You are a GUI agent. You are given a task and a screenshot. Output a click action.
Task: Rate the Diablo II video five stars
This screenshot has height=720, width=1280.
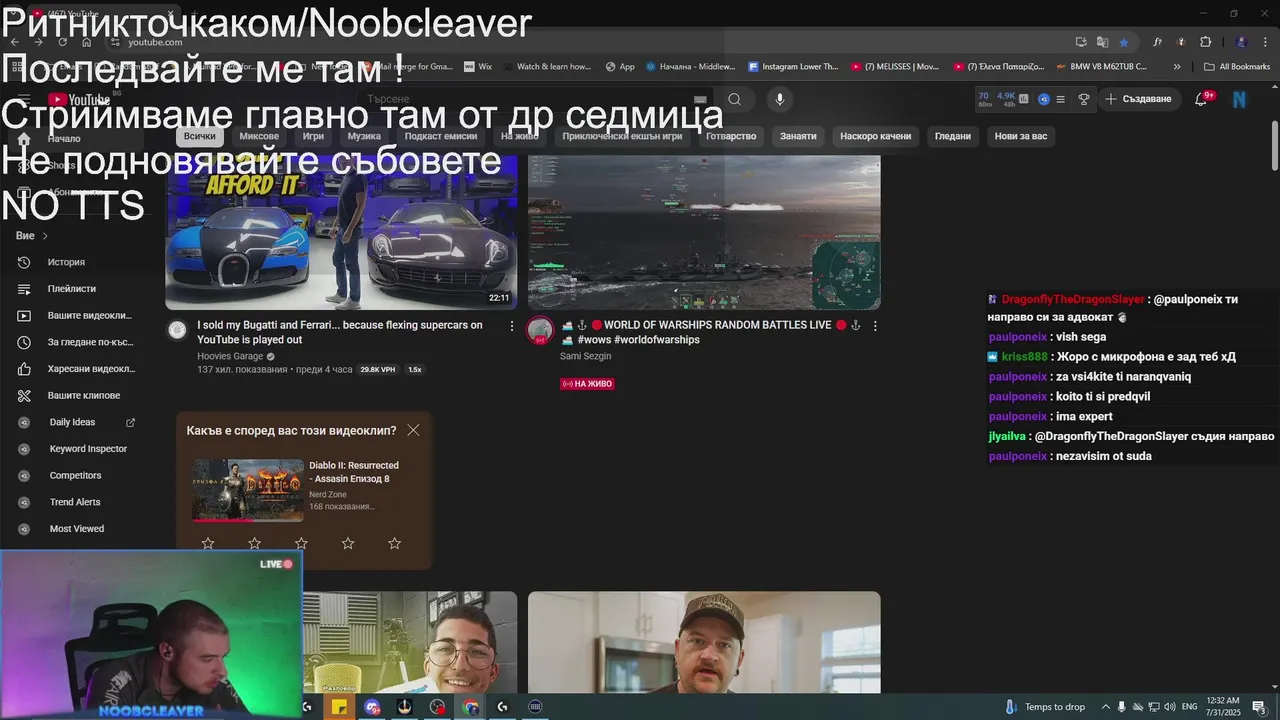pos(394,543)
